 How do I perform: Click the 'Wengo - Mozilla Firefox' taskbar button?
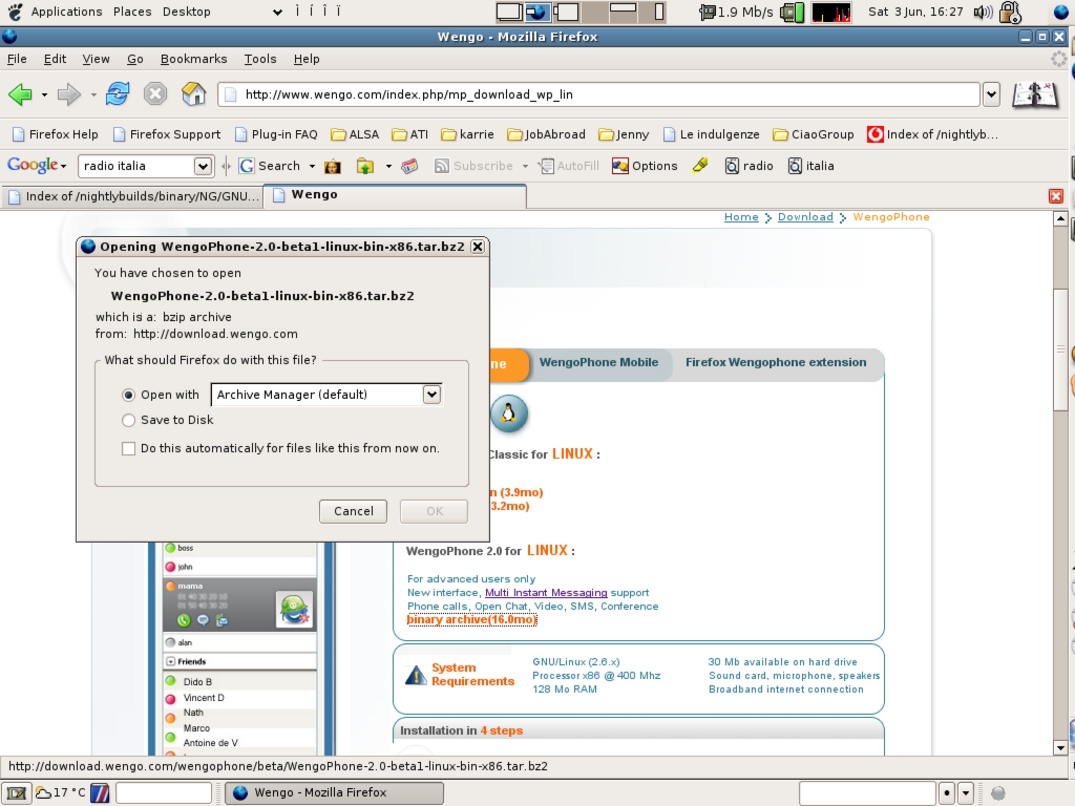334,793
